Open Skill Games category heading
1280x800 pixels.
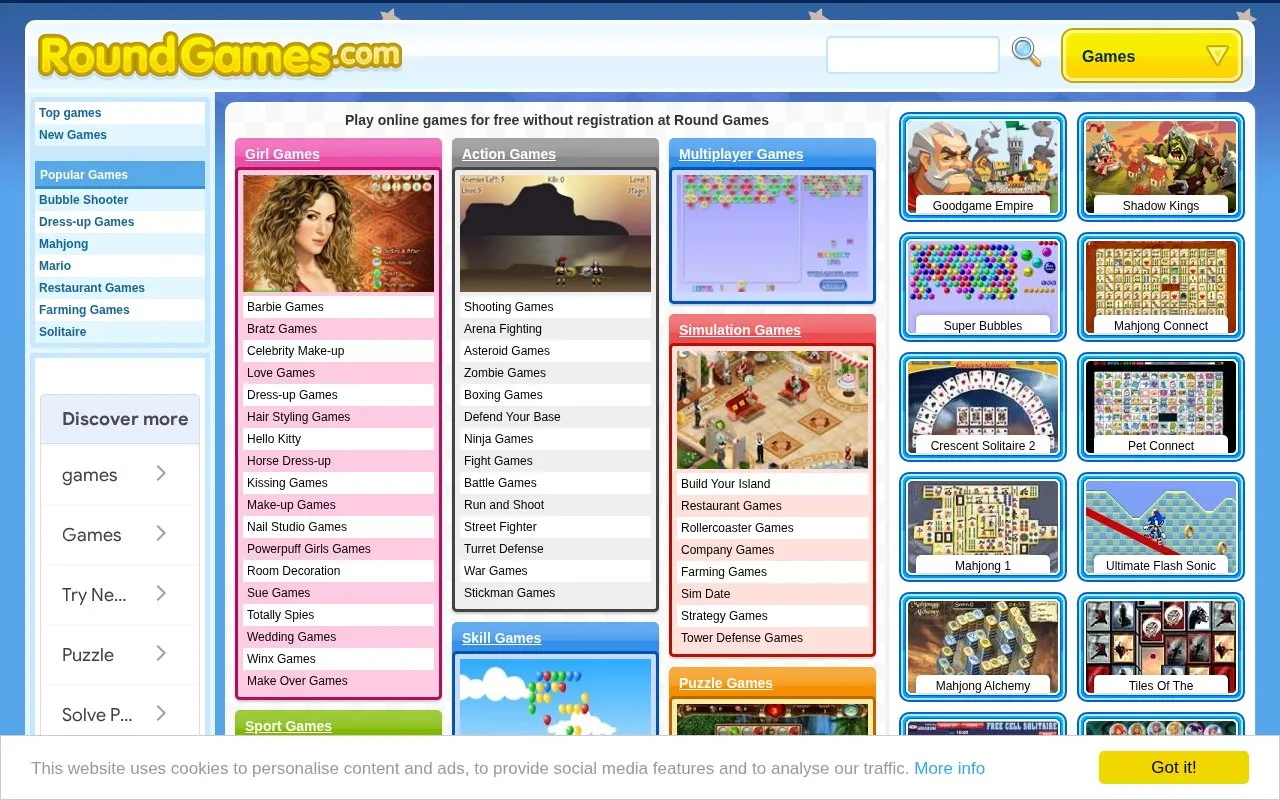click(x=501, y=638)
